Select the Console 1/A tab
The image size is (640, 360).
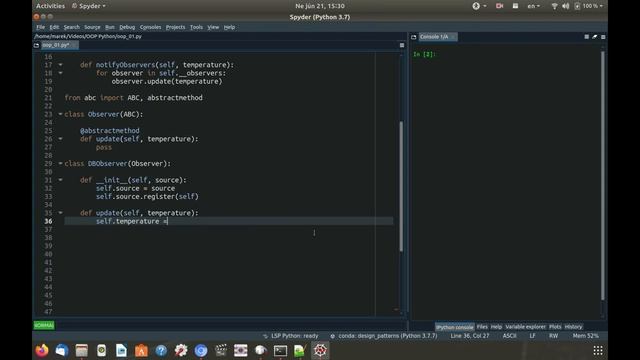click(x=437, y=37)
